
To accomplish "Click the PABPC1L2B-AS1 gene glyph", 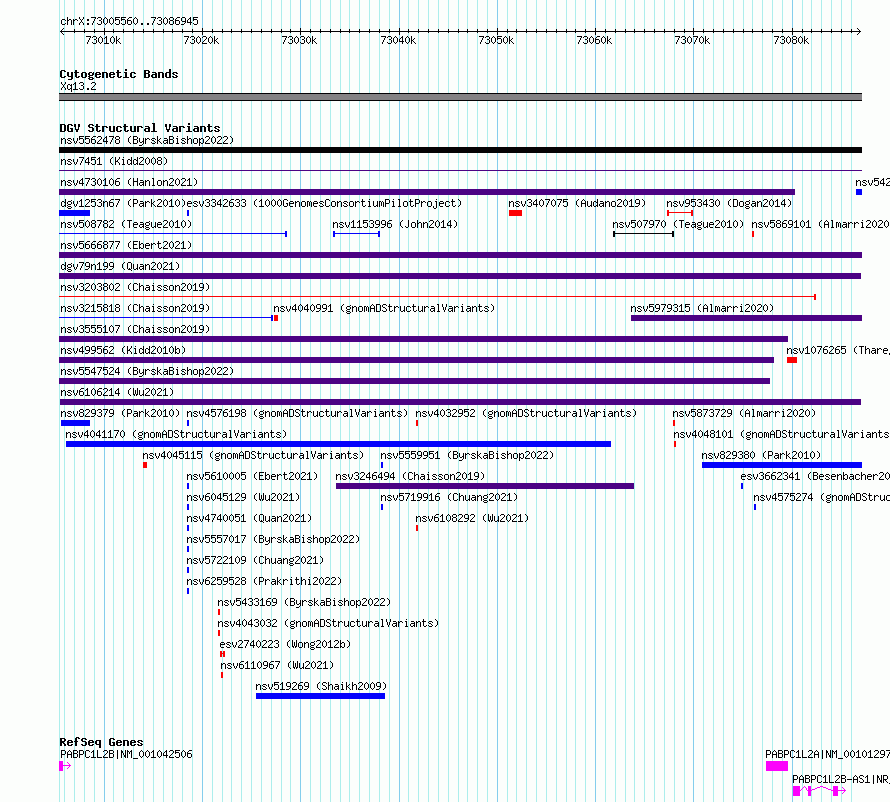I will (x=820, y=791).
